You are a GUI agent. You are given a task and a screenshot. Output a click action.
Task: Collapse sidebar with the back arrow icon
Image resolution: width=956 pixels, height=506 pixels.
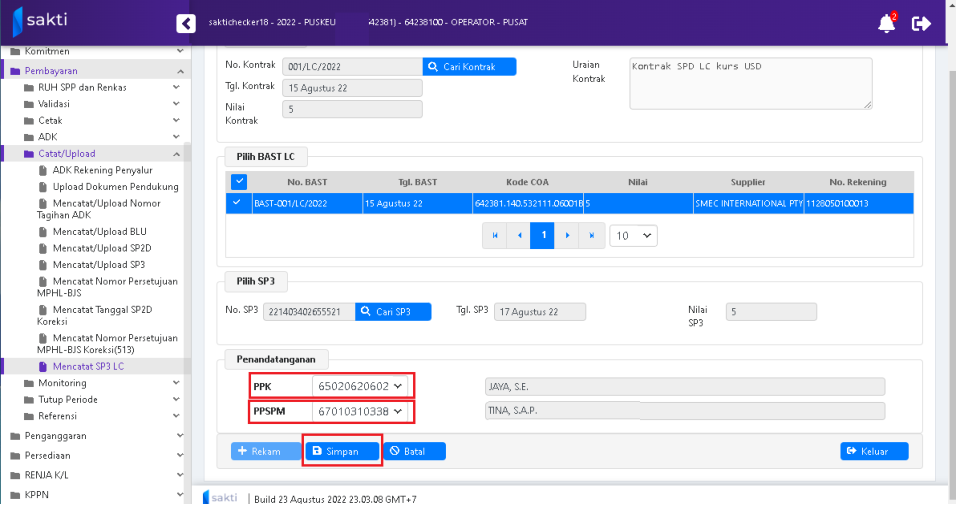185,23
